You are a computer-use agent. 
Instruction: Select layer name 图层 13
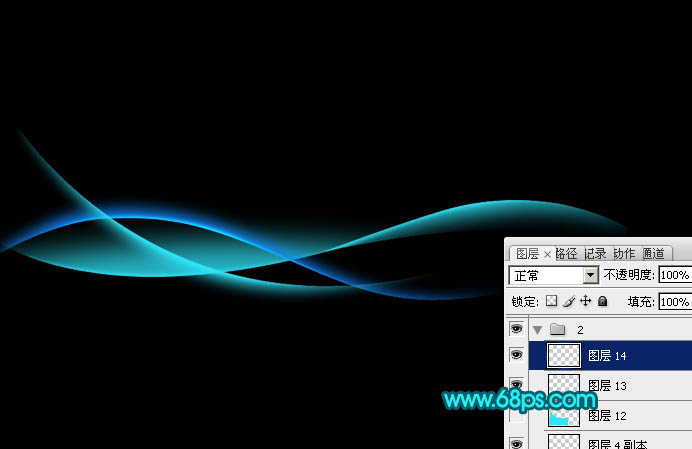(x=607, y=386)
